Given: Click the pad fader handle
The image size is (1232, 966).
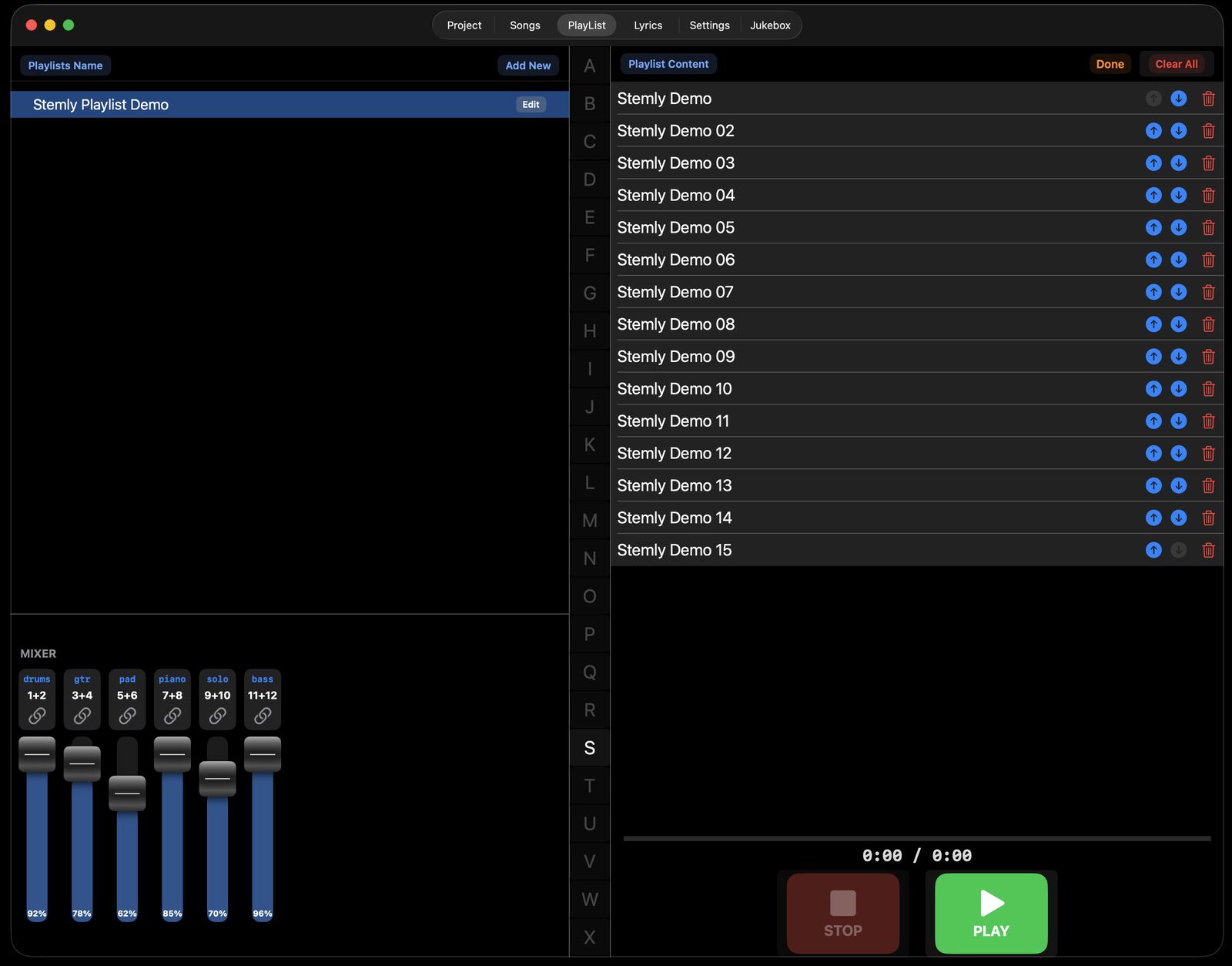Looking at the screenshot, I should 127,793.
